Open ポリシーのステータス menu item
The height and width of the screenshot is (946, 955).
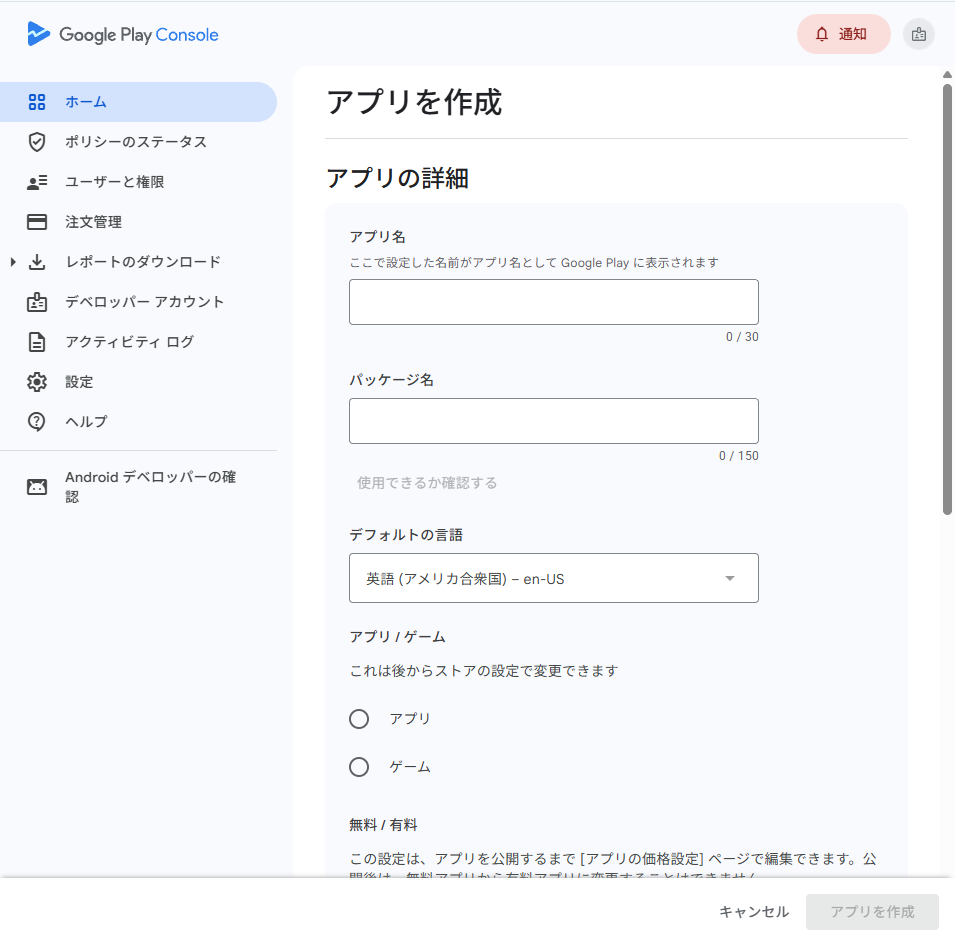click(x=136, y=142)
